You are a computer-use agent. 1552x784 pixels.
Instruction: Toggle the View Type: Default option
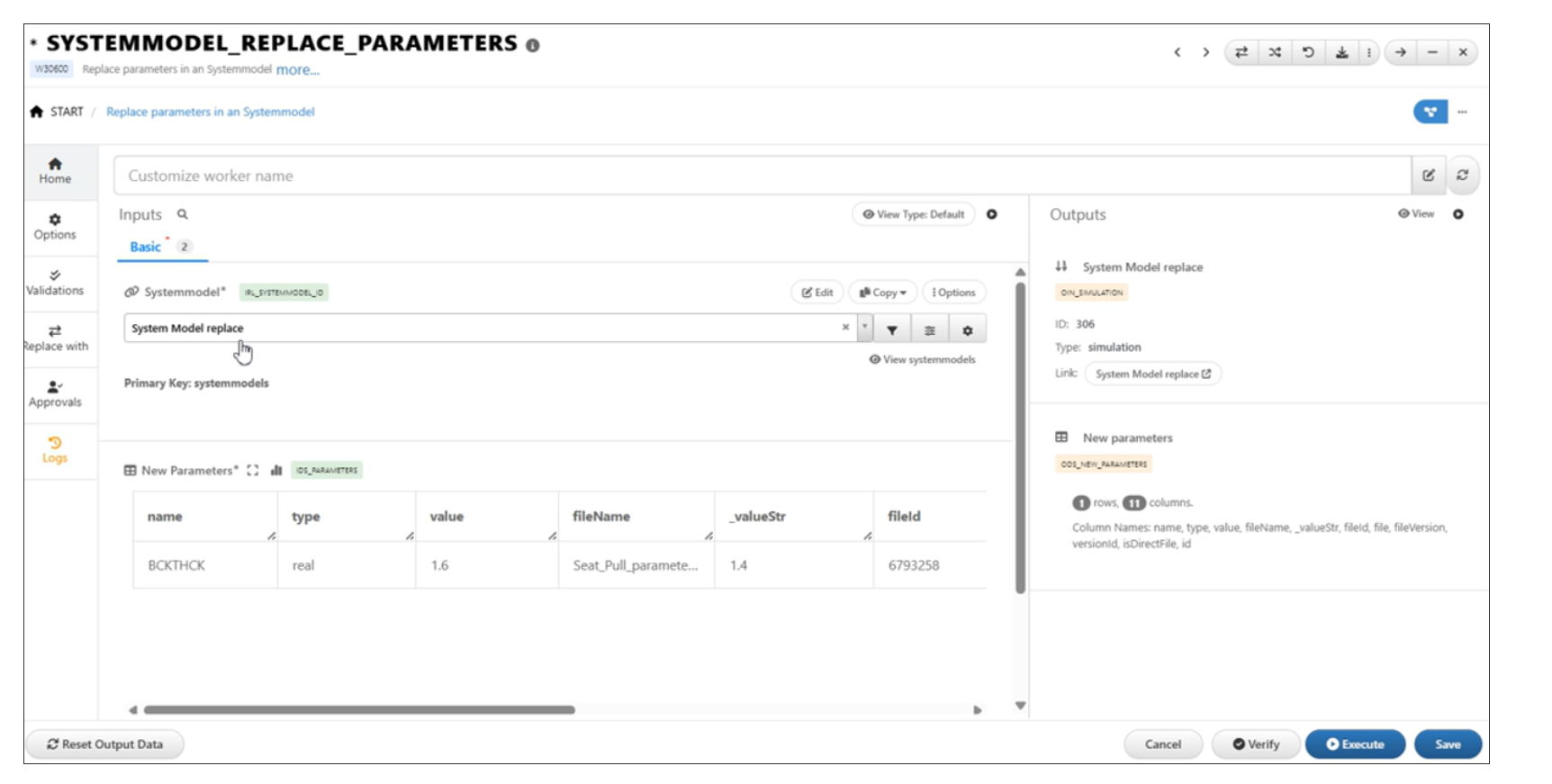coord(913,214)
